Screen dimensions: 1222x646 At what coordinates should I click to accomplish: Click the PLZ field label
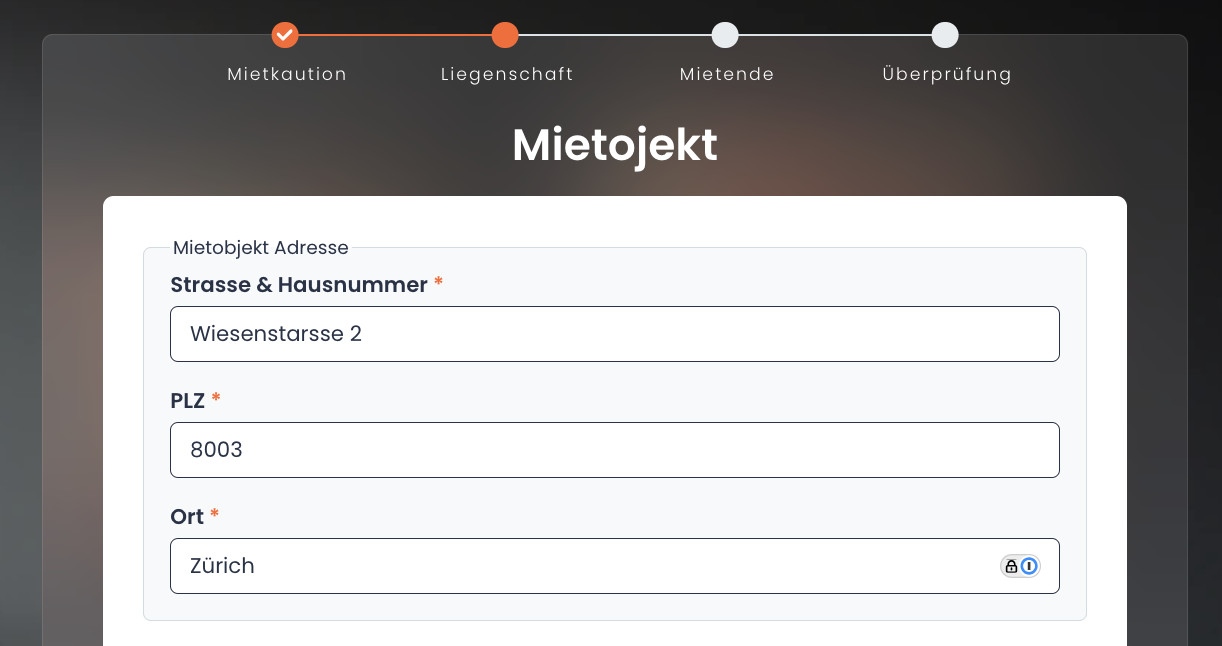point(188,401)
